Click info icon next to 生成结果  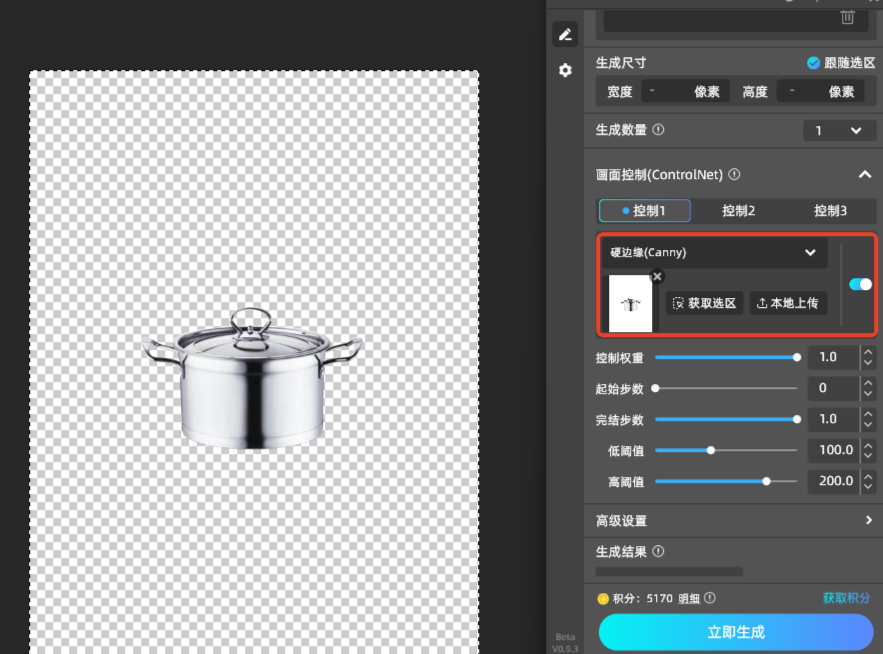coord(658,551)
